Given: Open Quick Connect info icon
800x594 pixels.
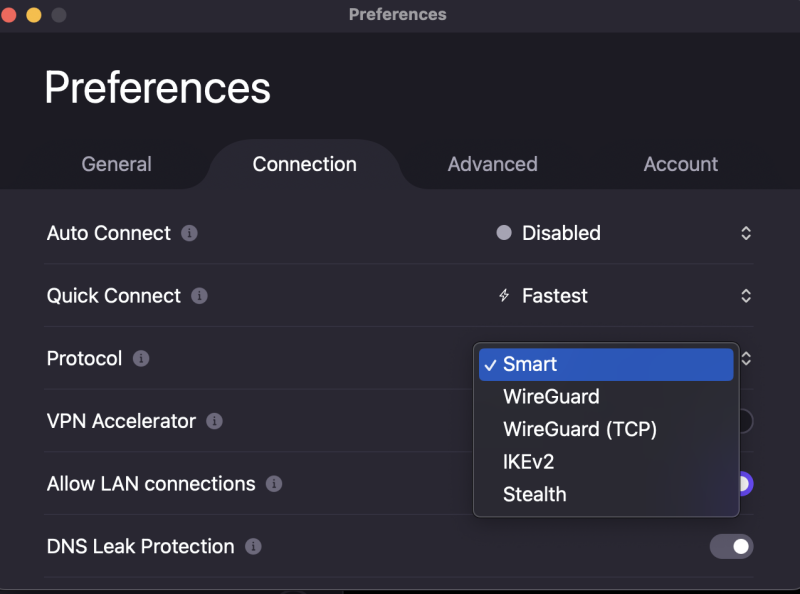Looking at the screenshot, I should pyautogui.click(x=199, y=296).
